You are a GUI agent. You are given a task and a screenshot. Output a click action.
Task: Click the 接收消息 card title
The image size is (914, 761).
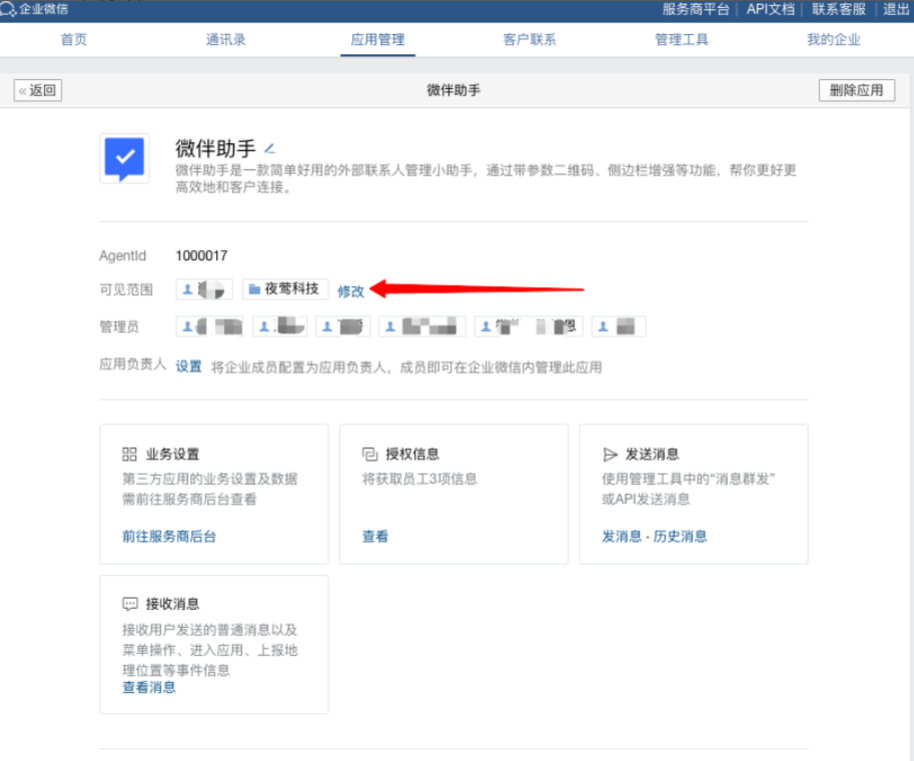coord(173,604)
